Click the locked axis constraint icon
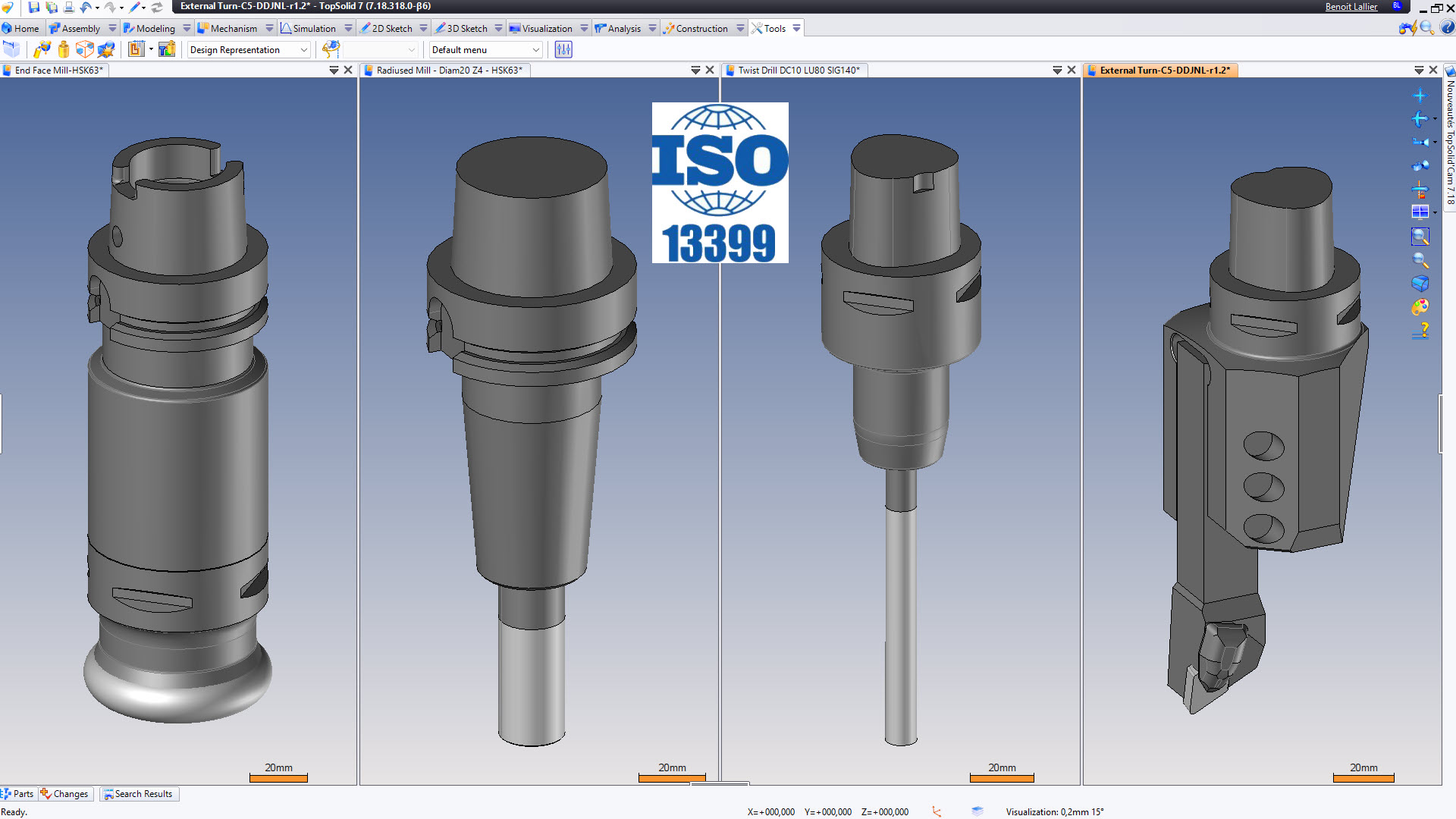Image resolution: width=1456 pixels, height=819 pixels. point(1420,189)
